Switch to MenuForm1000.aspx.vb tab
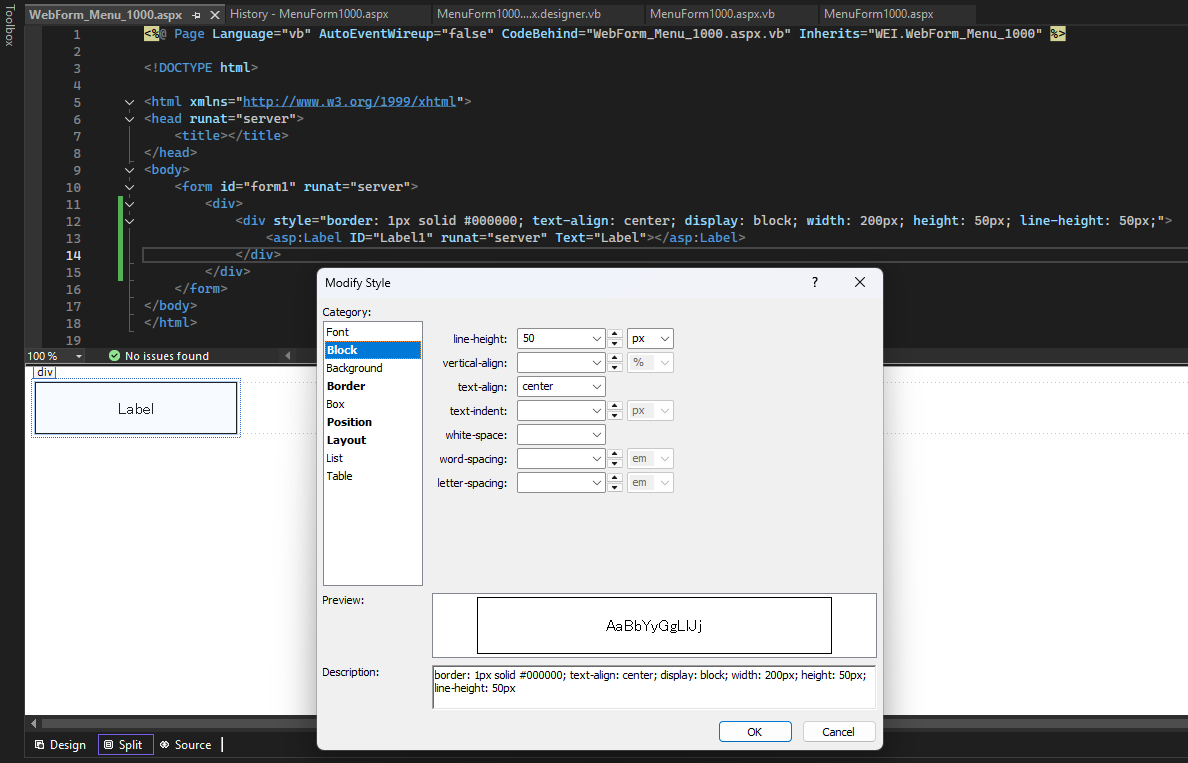Image resolution: width=1188 pixels, height=763 pixels. pos(712,14)
